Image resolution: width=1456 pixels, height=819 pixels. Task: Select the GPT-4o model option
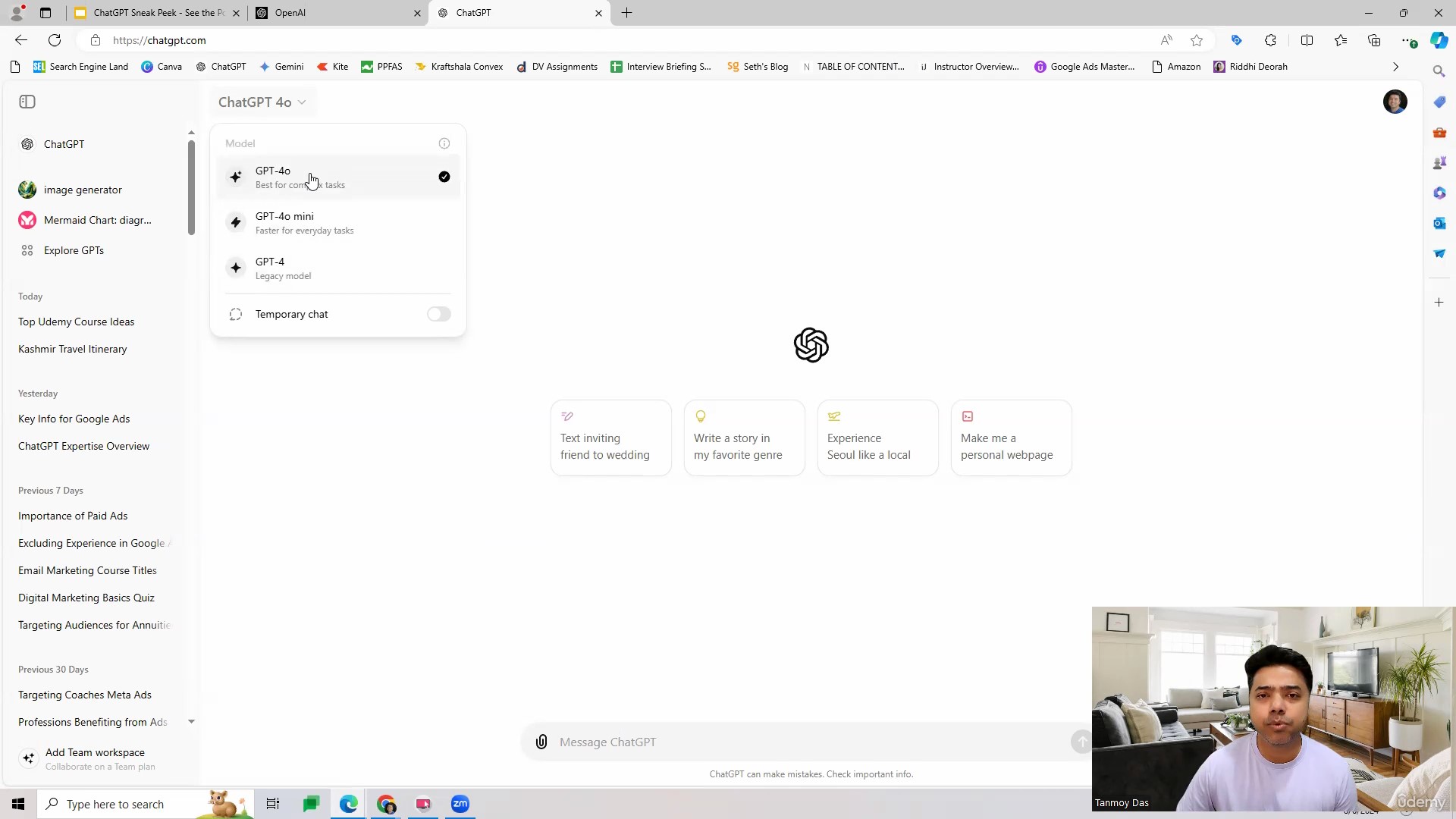[338, 177]
